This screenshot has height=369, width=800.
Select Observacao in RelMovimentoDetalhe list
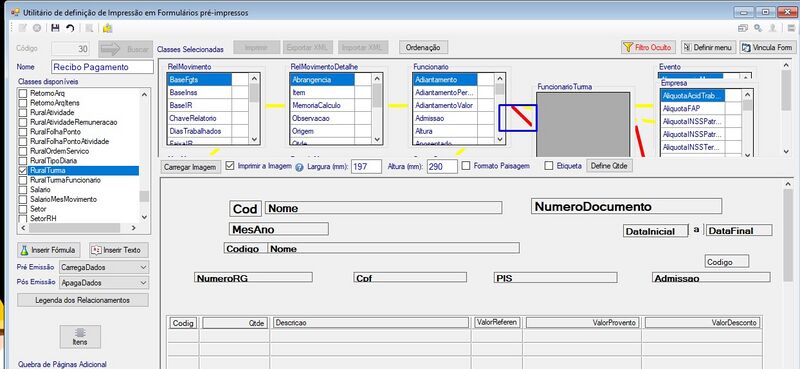322,118
